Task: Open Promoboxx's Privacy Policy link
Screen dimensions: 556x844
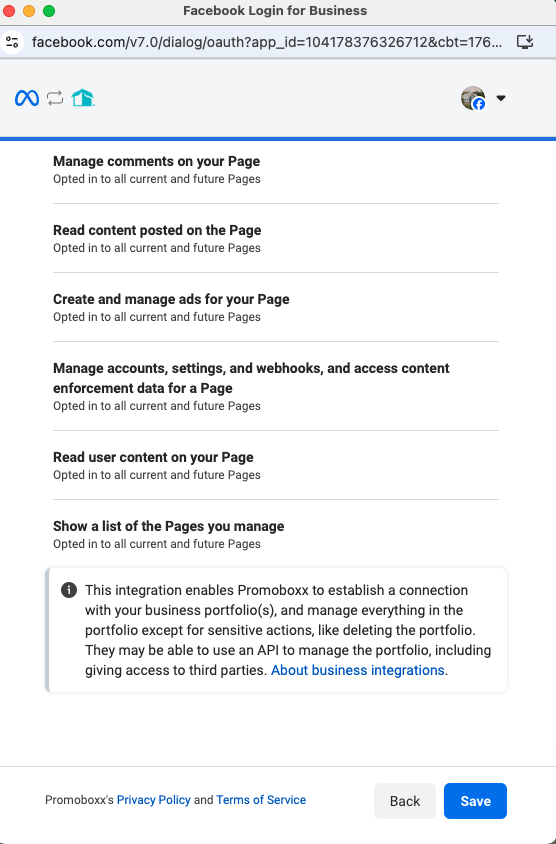Action: tap(153, 800)
